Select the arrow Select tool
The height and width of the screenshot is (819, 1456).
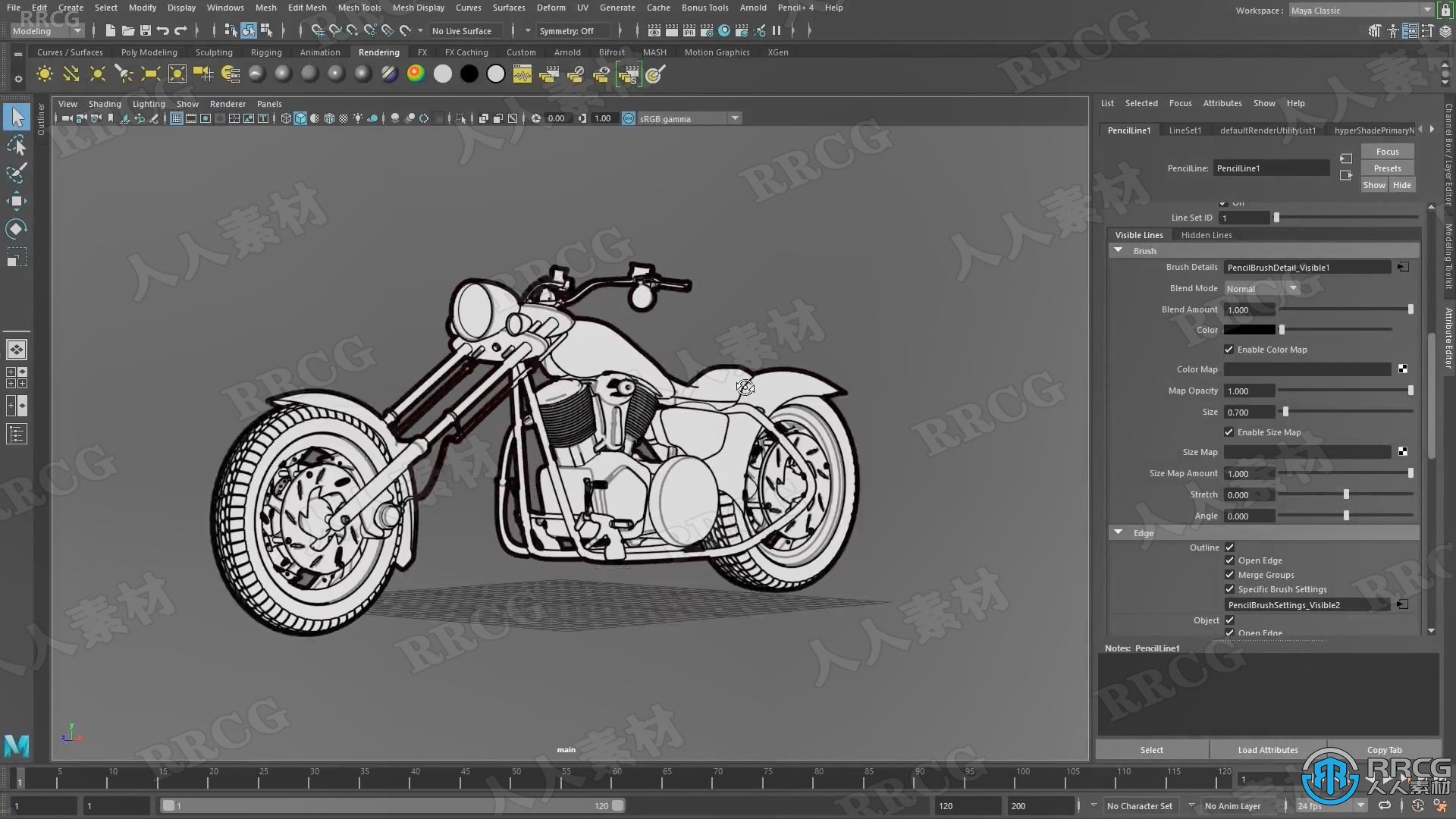click(17, 118)
